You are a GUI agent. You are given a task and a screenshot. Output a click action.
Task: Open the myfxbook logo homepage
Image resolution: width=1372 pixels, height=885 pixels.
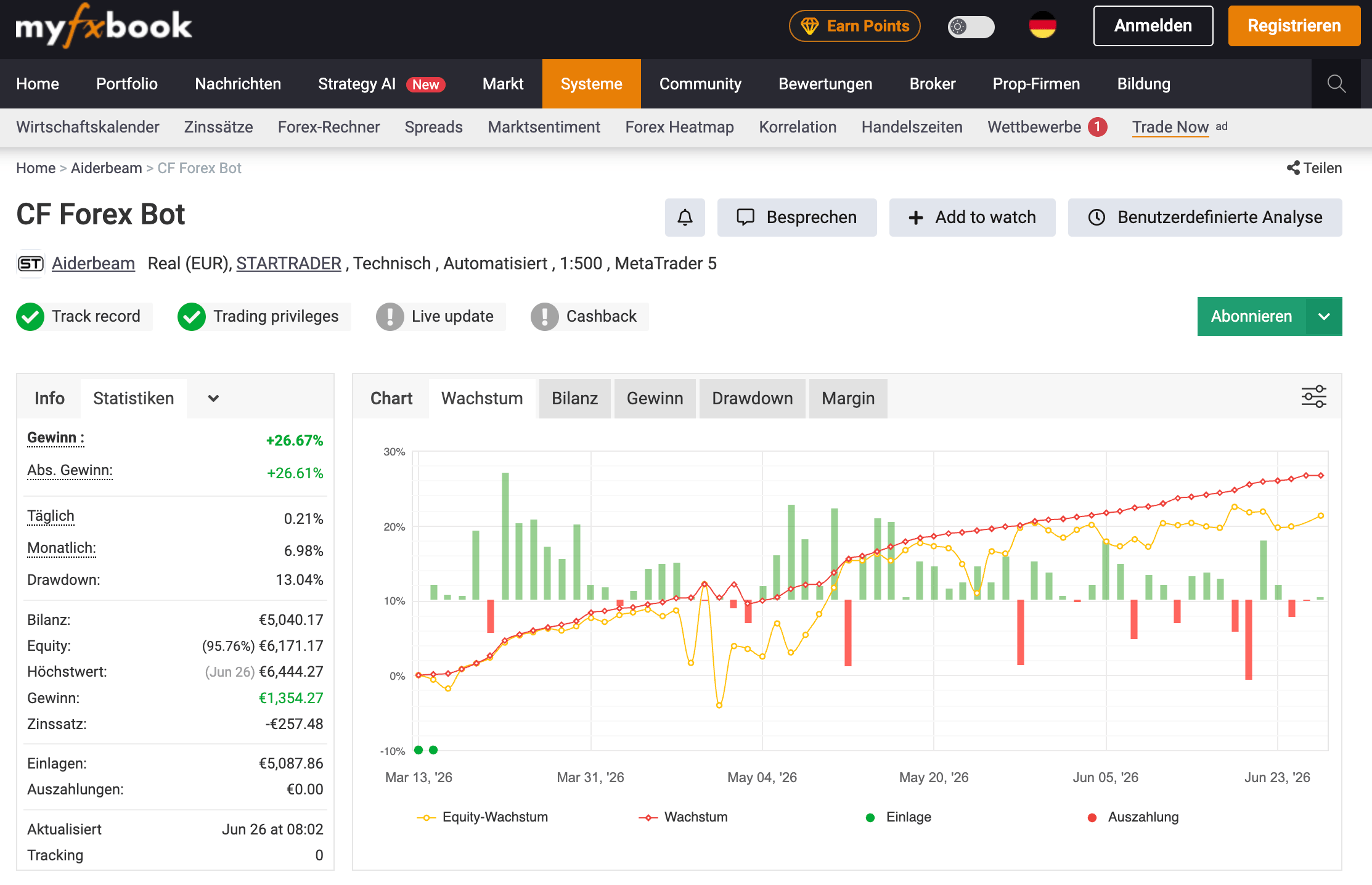pos(104,26)
